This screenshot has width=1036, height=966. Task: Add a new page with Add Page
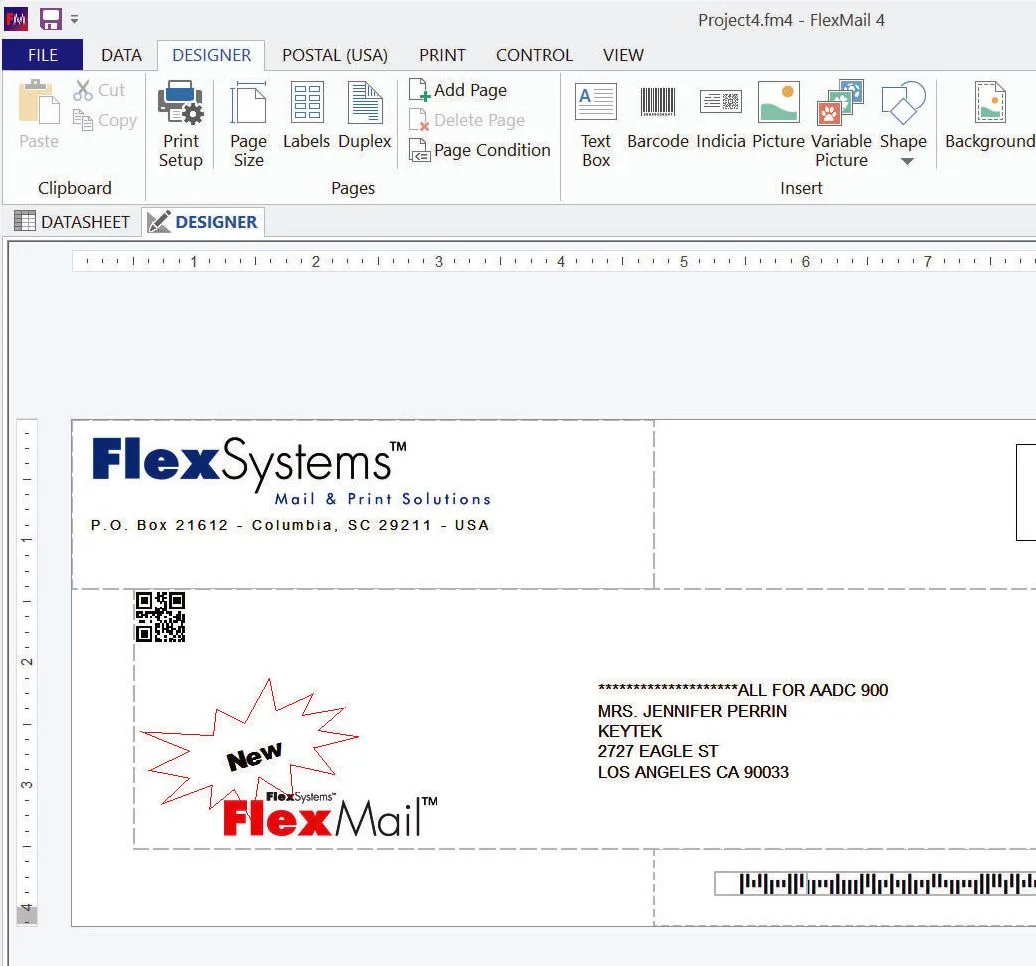(458, 90)
